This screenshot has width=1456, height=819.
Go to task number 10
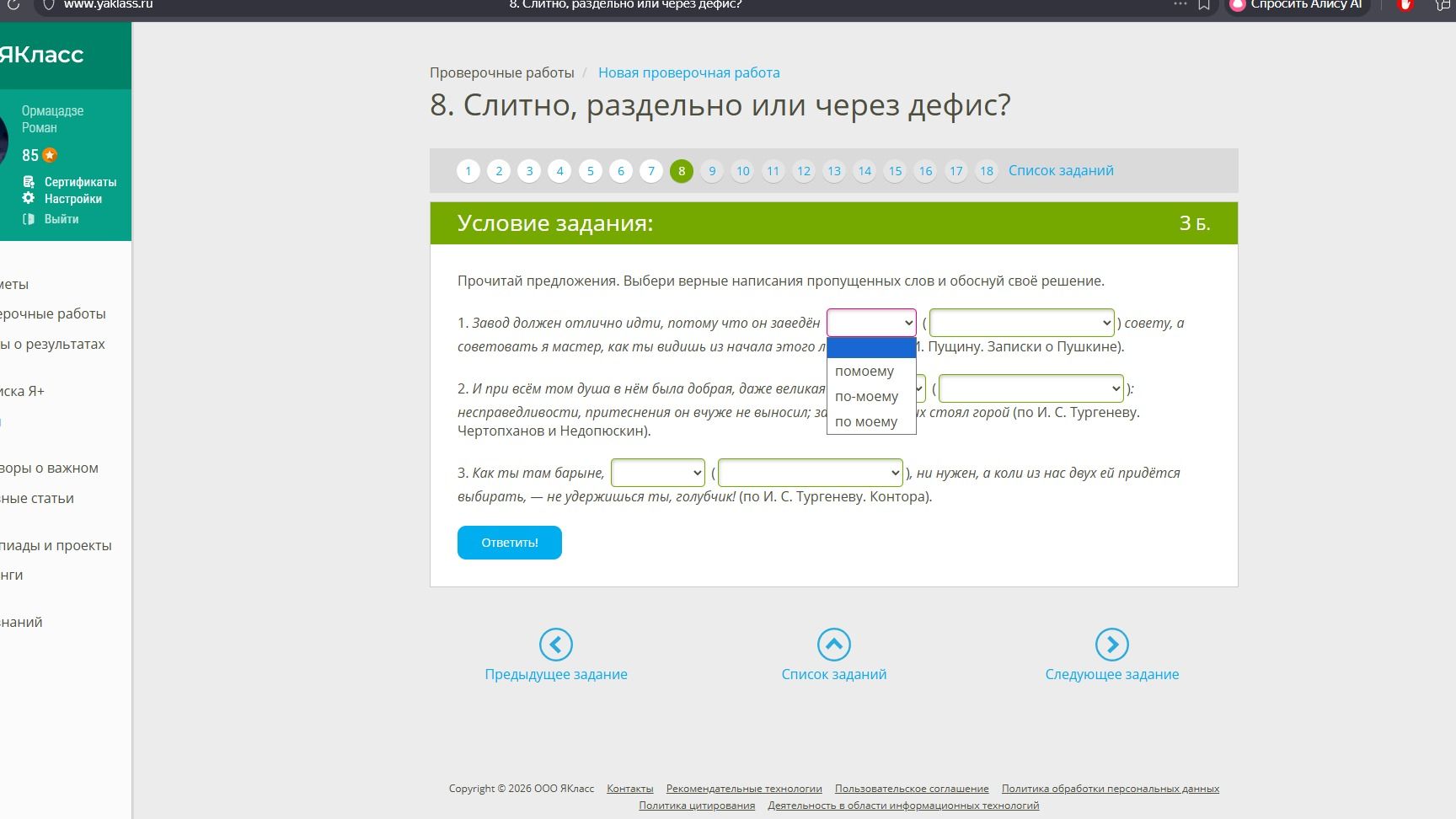point(742,171)
